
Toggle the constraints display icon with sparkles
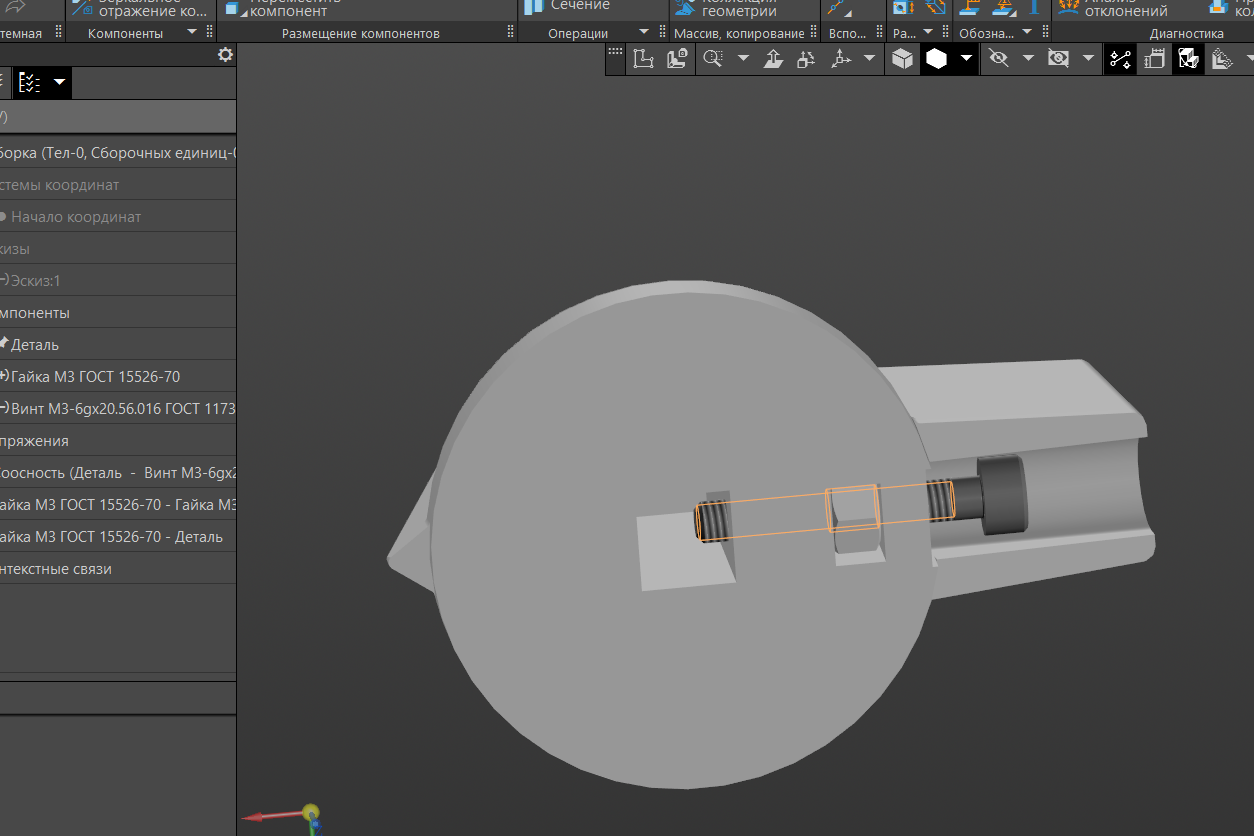[1121, 59]
